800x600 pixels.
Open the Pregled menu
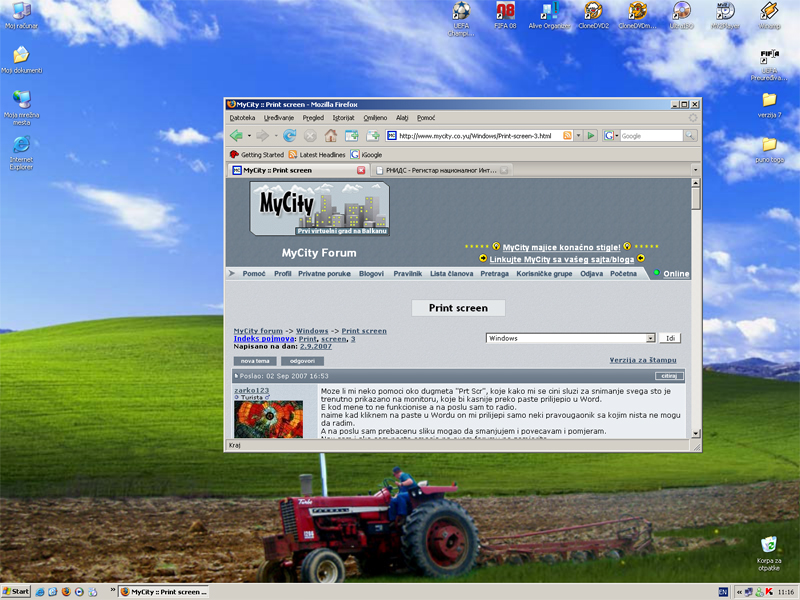[x=313, y=118]
